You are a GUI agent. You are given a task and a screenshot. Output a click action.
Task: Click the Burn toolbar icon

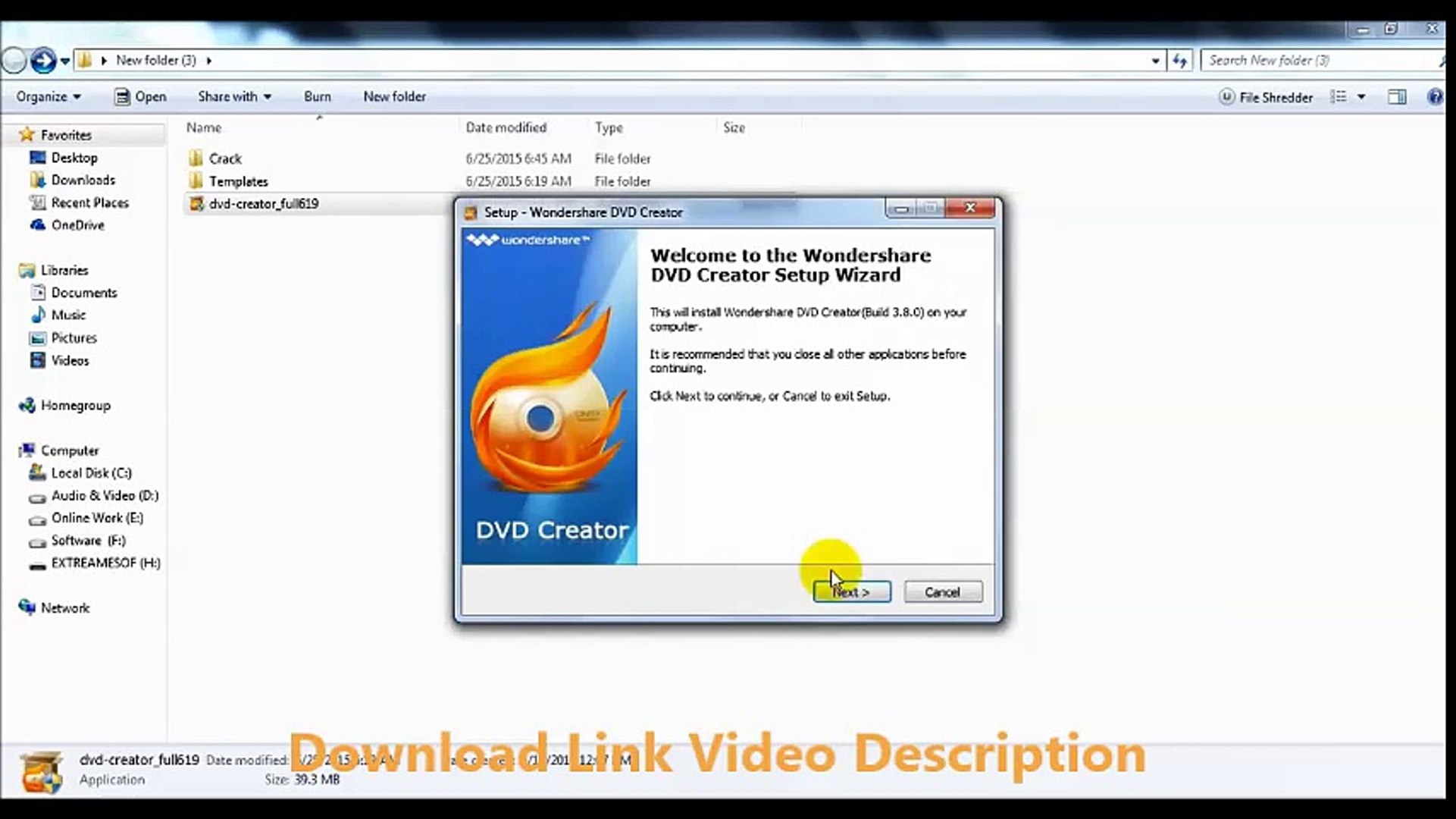[x=317, y=96]
